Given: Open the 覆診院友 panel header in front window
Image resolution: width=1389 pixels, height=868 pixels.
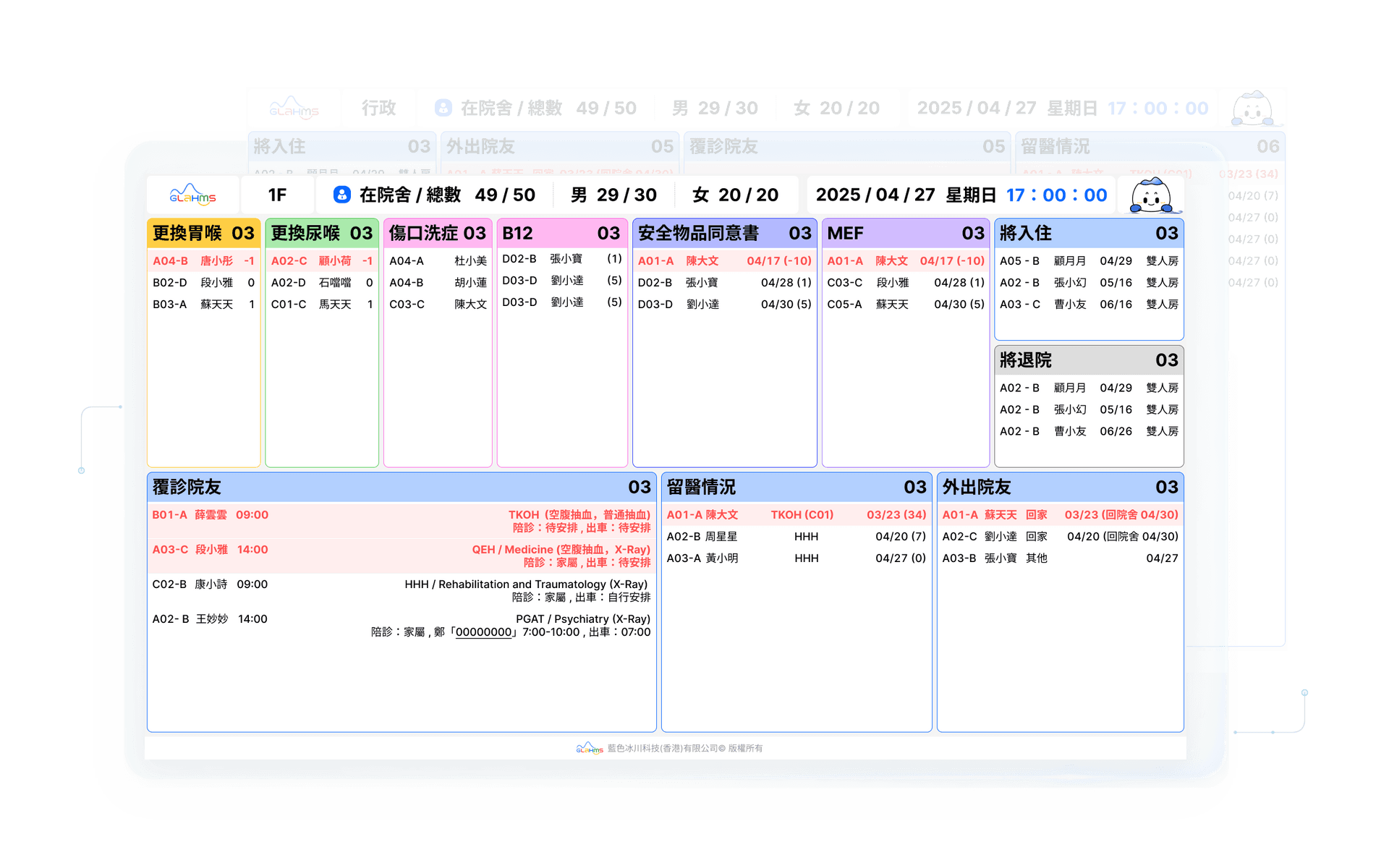Looking at the screenshot, I should (402, 487).
